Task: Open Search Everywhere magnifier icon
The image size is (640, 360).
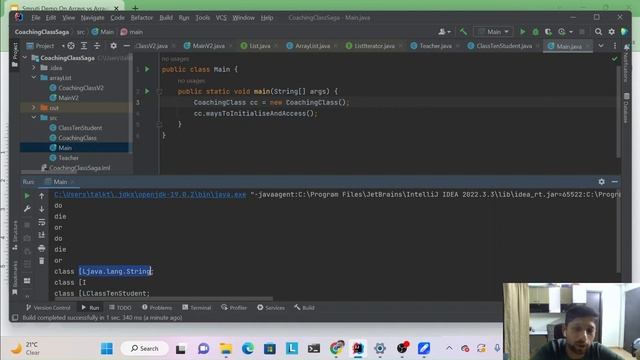Action: coord(598,31)
